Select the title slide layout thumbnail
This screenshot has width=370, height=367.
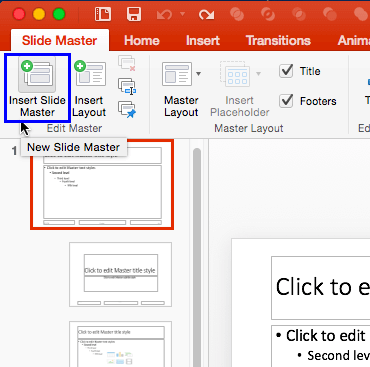coord(121,274)
